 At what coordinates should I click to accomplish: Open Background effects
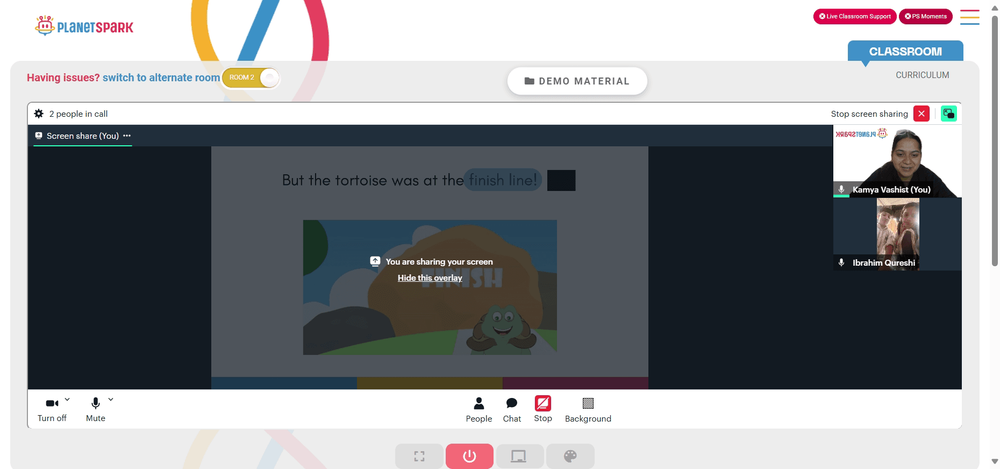click(588, 410)
